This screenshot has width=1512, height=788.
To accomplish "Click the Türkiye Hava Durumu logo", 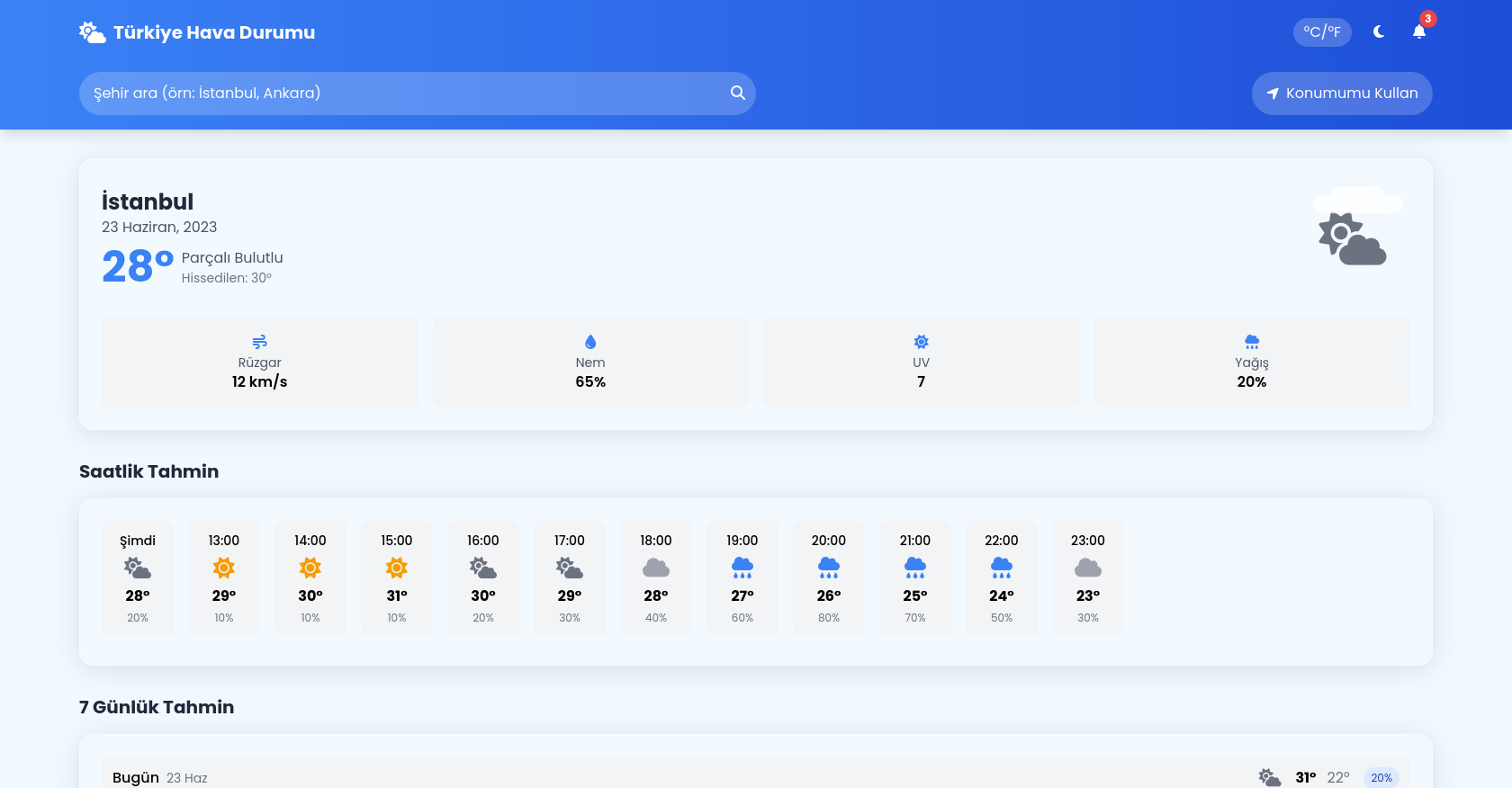I will coord(197,32).
